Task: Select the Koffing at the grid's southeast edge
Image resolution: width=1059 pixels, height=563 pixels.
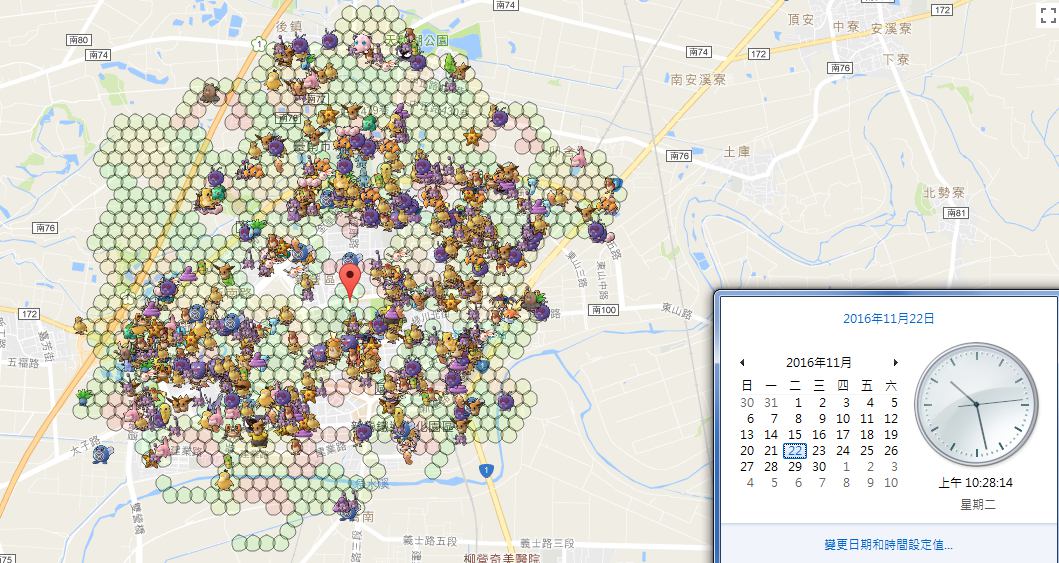Action: point(505,402)
